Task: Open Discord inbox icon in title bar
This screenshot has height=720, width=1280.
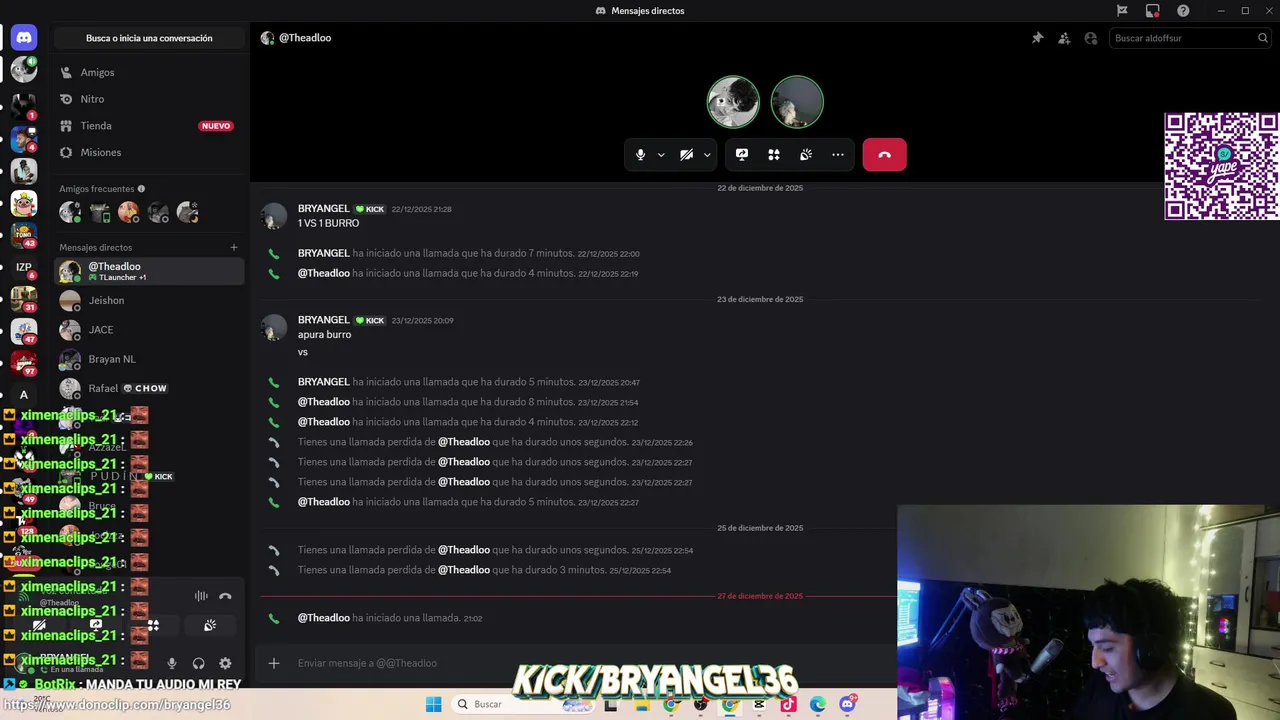Action: (1153, 10)
